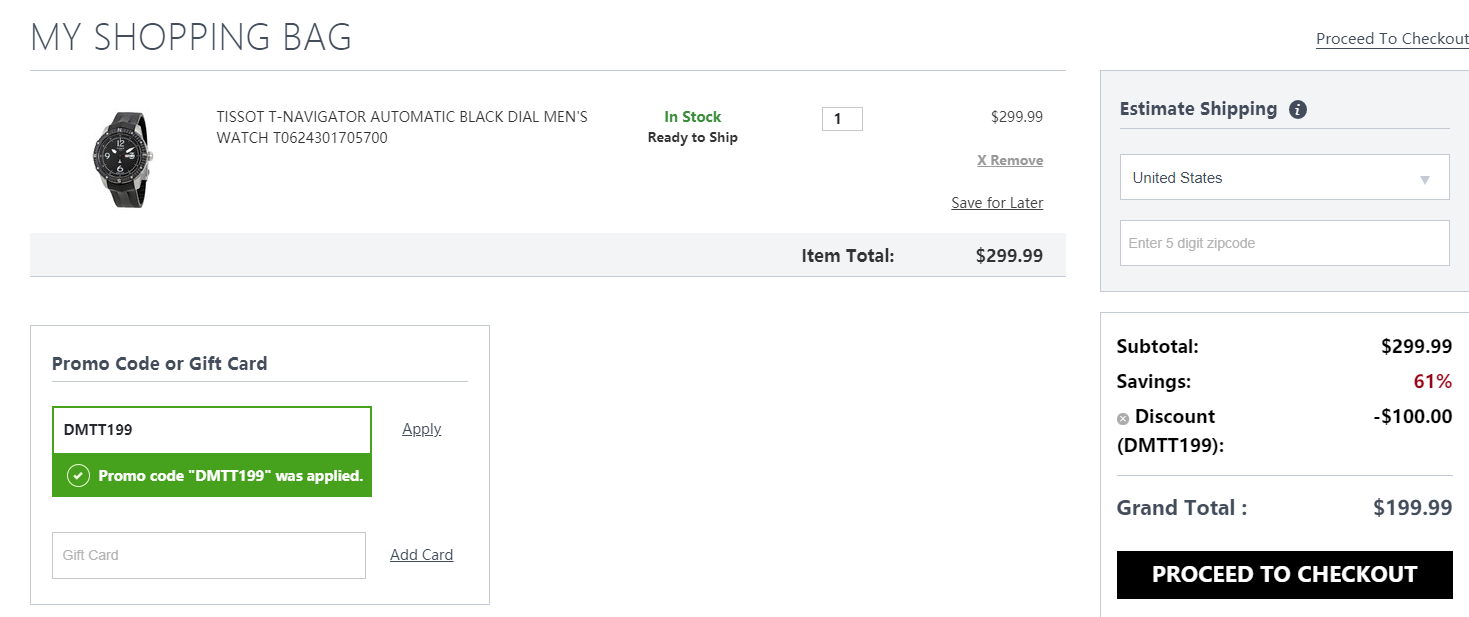
Task: Remove the Tissot watch from the bag
Action: click(1010, 160)
